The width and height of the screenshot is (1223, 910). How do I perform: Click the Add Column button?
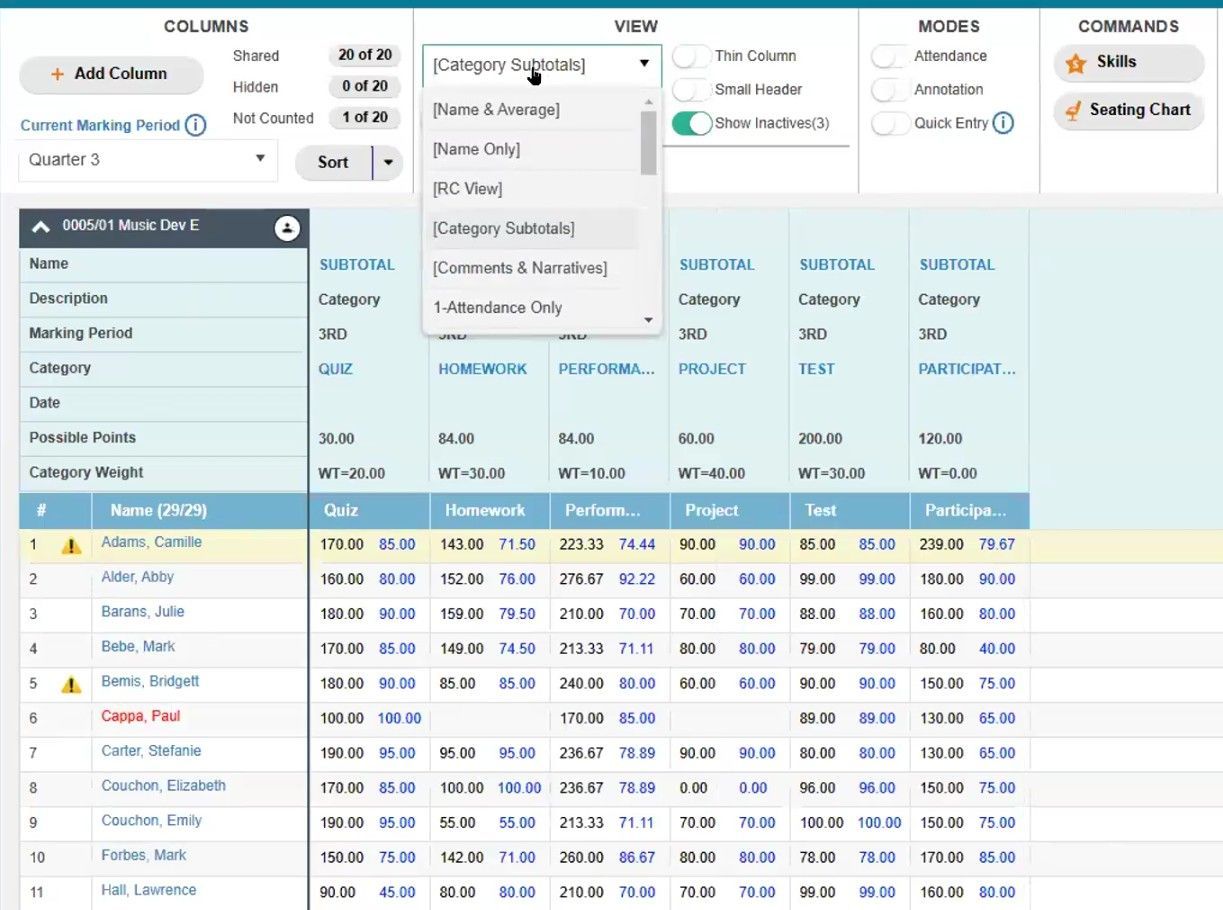110,74
